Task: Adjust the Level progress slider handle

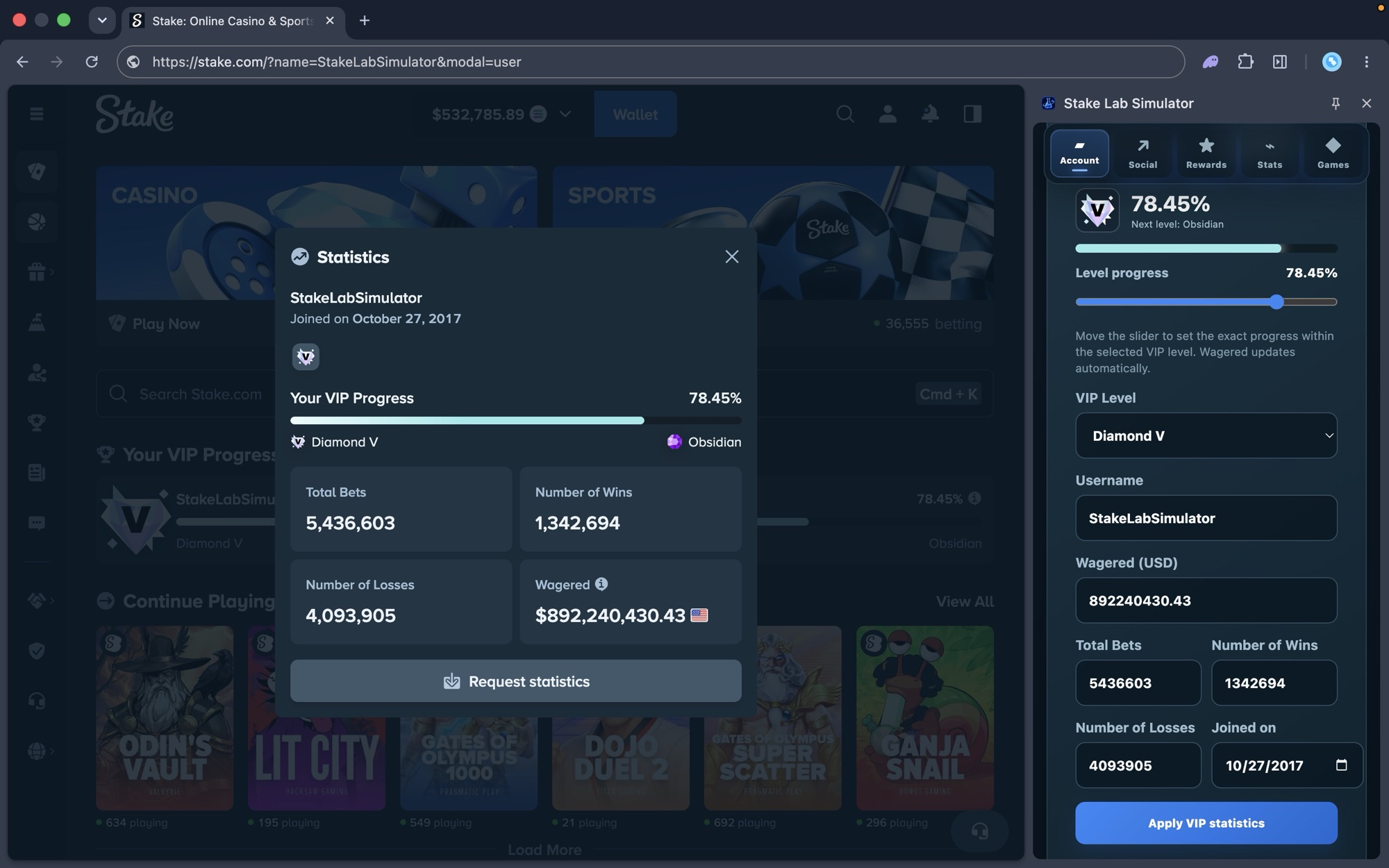Action: pyautogui.click(x=1276, y=301)
